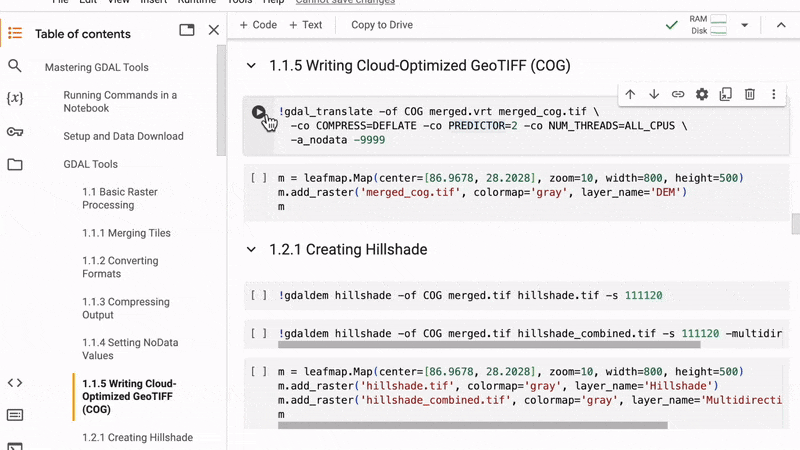Go to Setup and Data Download
800x450 pixels.
click(123, 136)
